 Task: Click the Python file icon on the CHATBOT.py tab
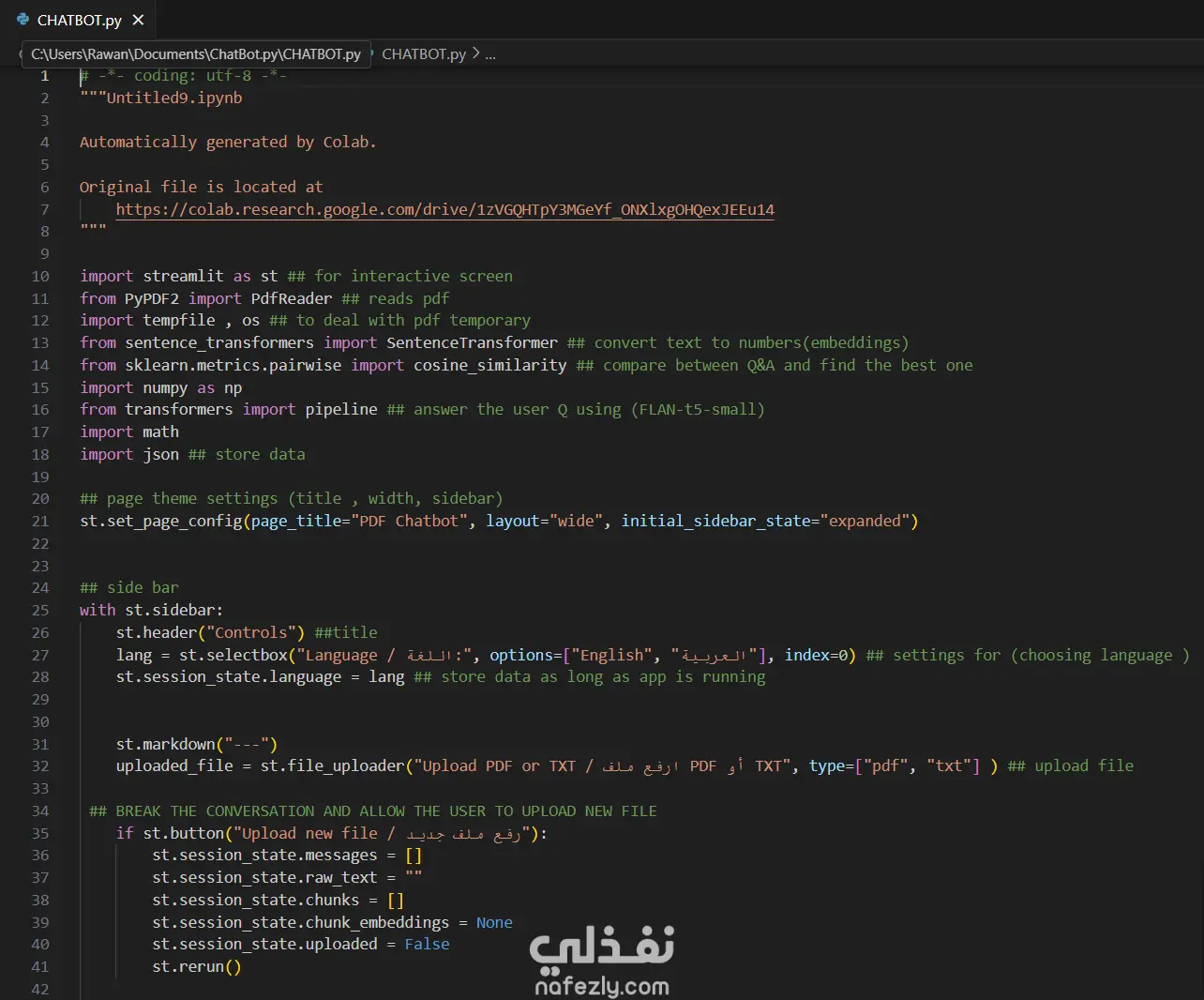point(23,20)
